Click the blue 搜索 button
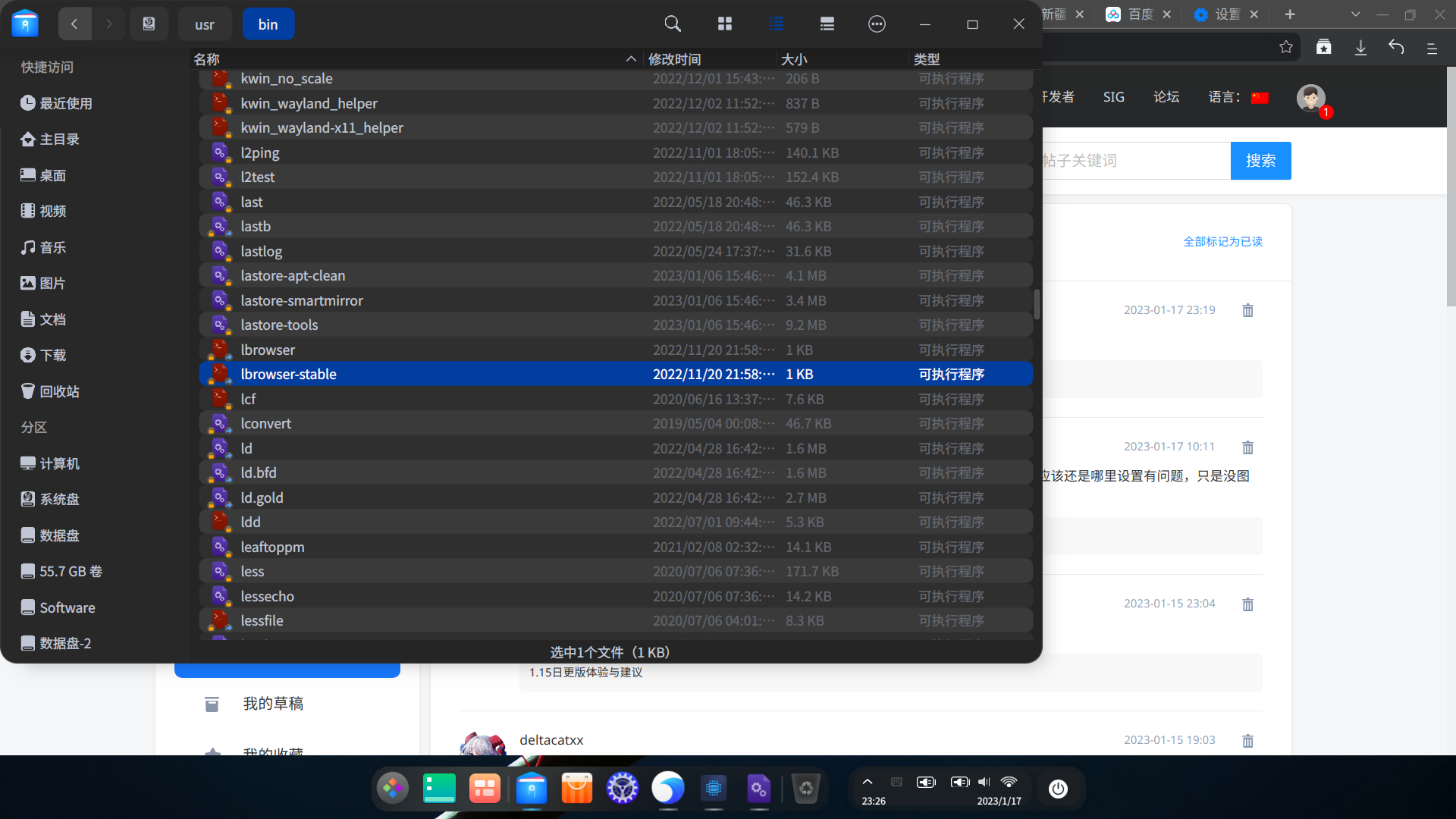Screen dimensions: 1456x819 coord(1260,161)
